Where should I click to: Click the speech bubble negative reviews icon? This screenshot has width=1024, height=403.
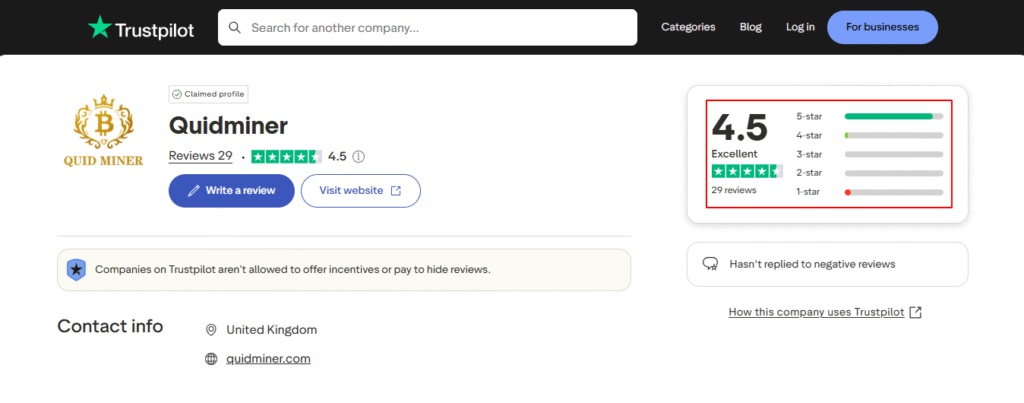[711, 264]
